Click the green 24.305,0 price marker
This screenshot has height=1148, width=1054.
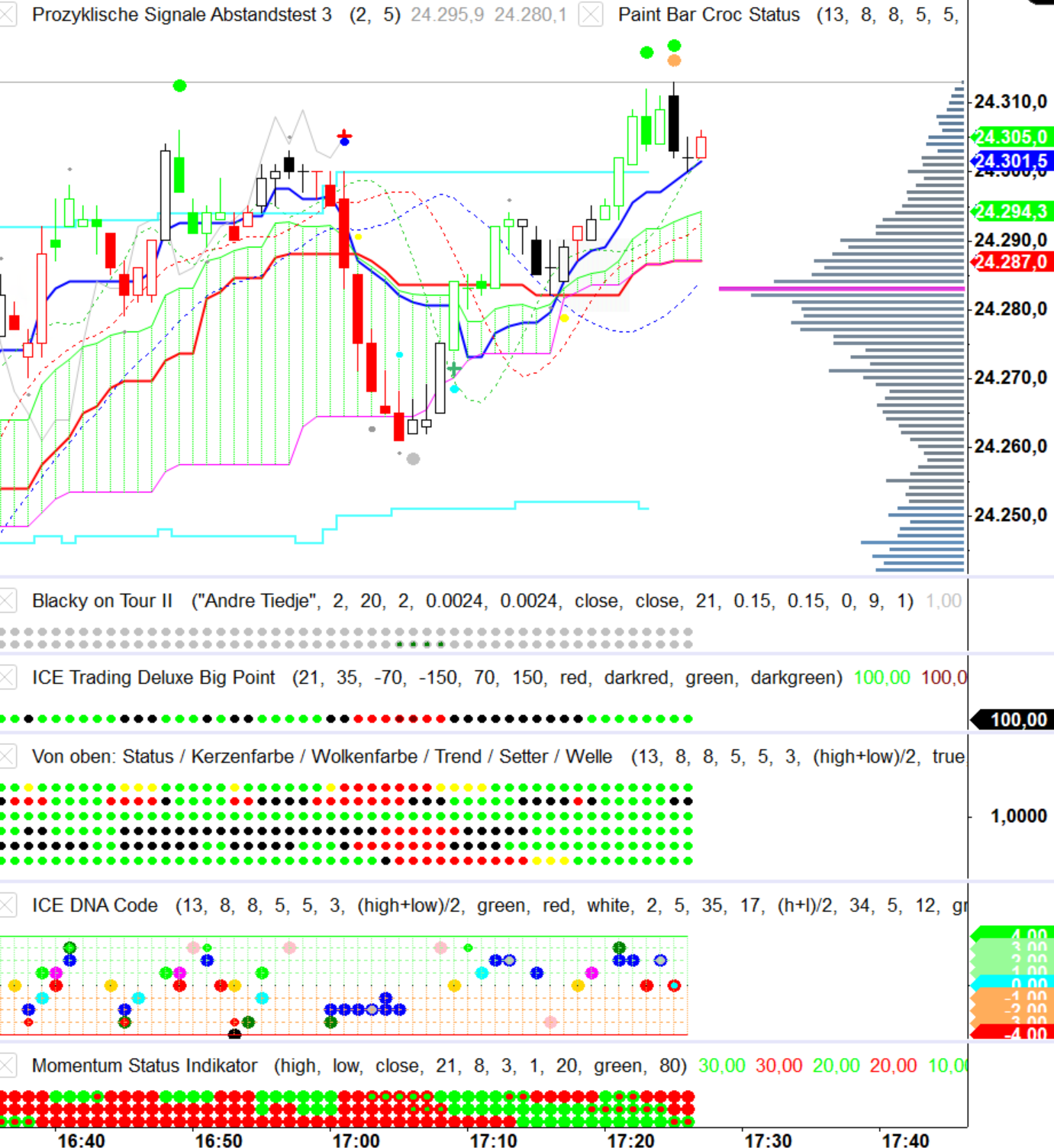1010,137
